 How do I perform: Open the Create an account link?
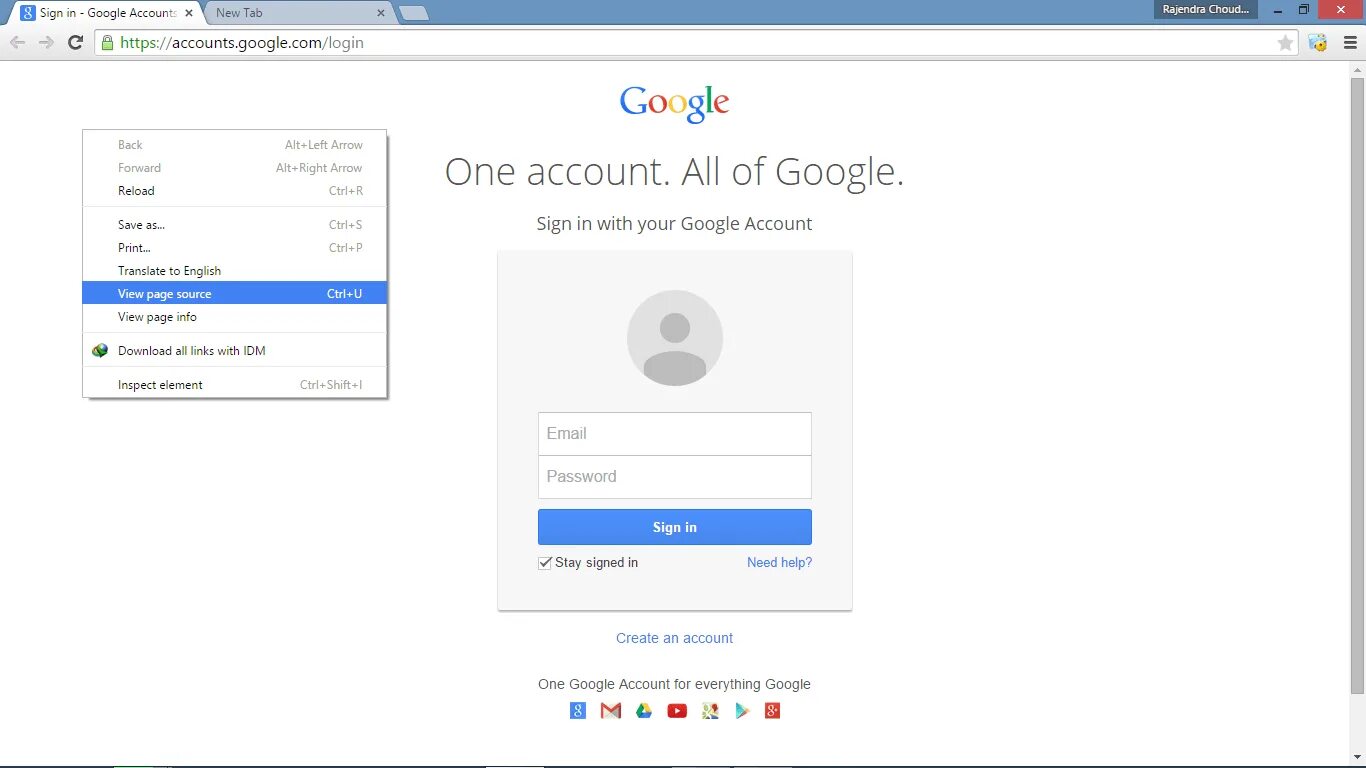tap(675, 638)
